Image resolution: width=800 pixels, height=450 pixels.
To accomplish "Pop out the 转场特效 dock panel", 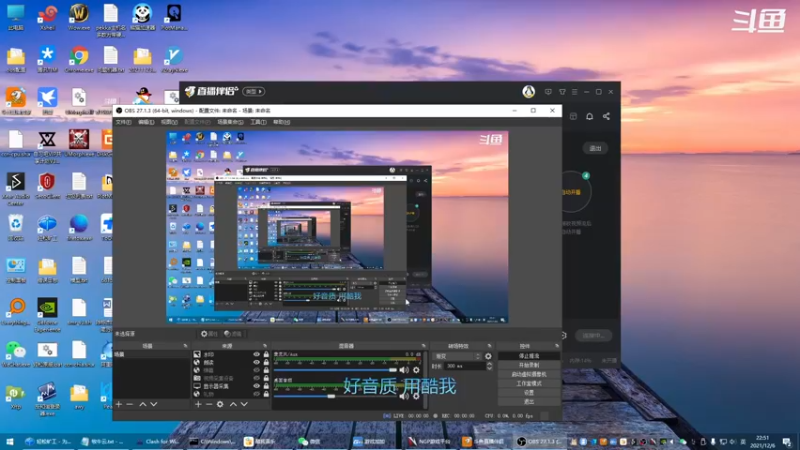I will [489, 346].
